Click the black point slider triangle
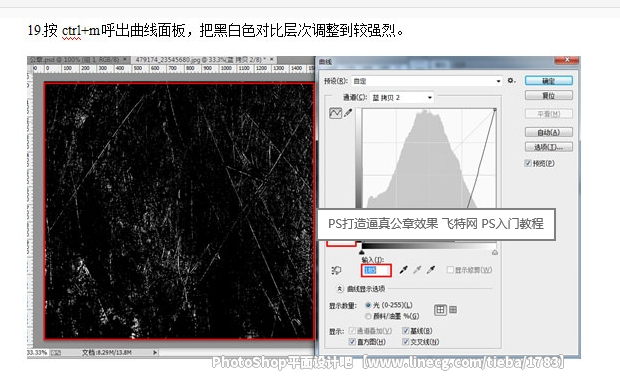Viewport: 620px width, 381px height. [361, 252]
